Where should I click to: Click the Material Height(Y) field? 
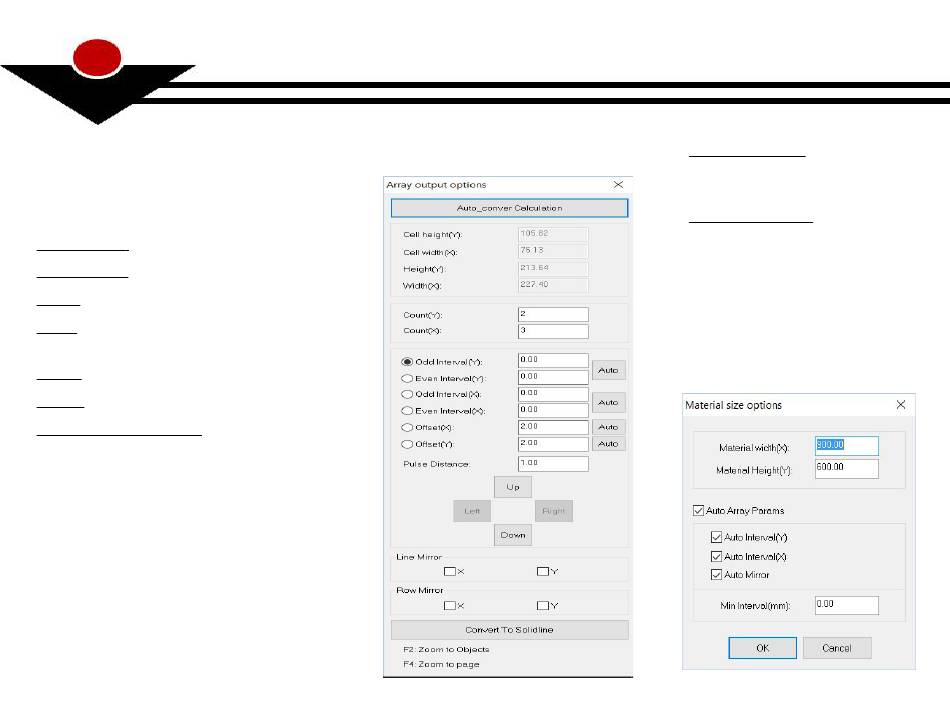[x=846, y=469]
